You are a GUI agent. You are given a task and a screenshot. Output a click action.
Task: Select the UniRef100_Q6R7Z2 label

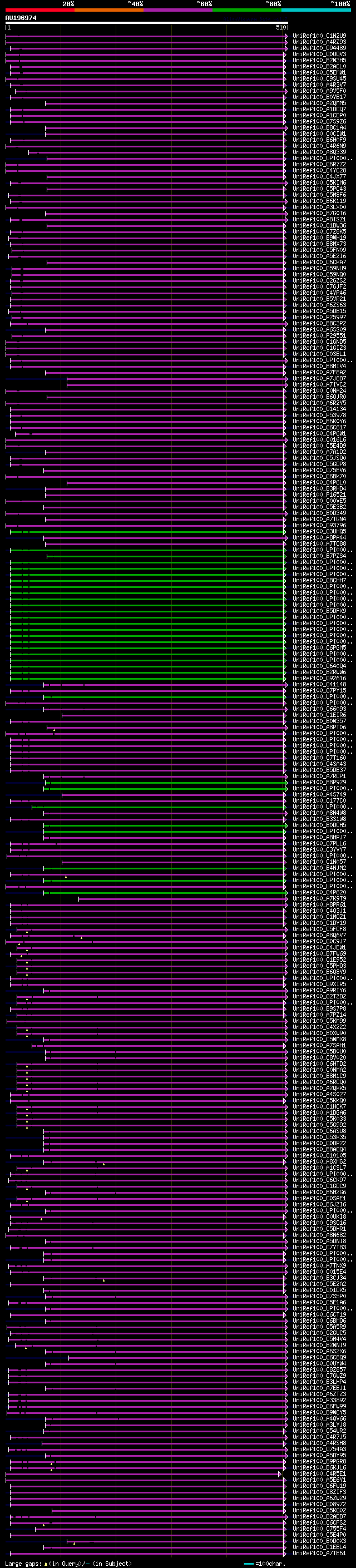[319, 164]
